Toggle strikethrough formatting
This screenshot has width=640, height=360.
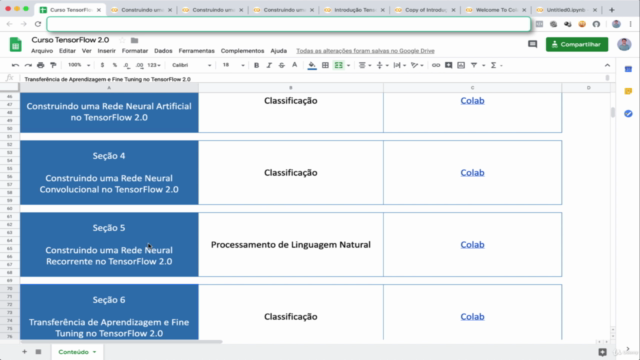click(282, 65)
